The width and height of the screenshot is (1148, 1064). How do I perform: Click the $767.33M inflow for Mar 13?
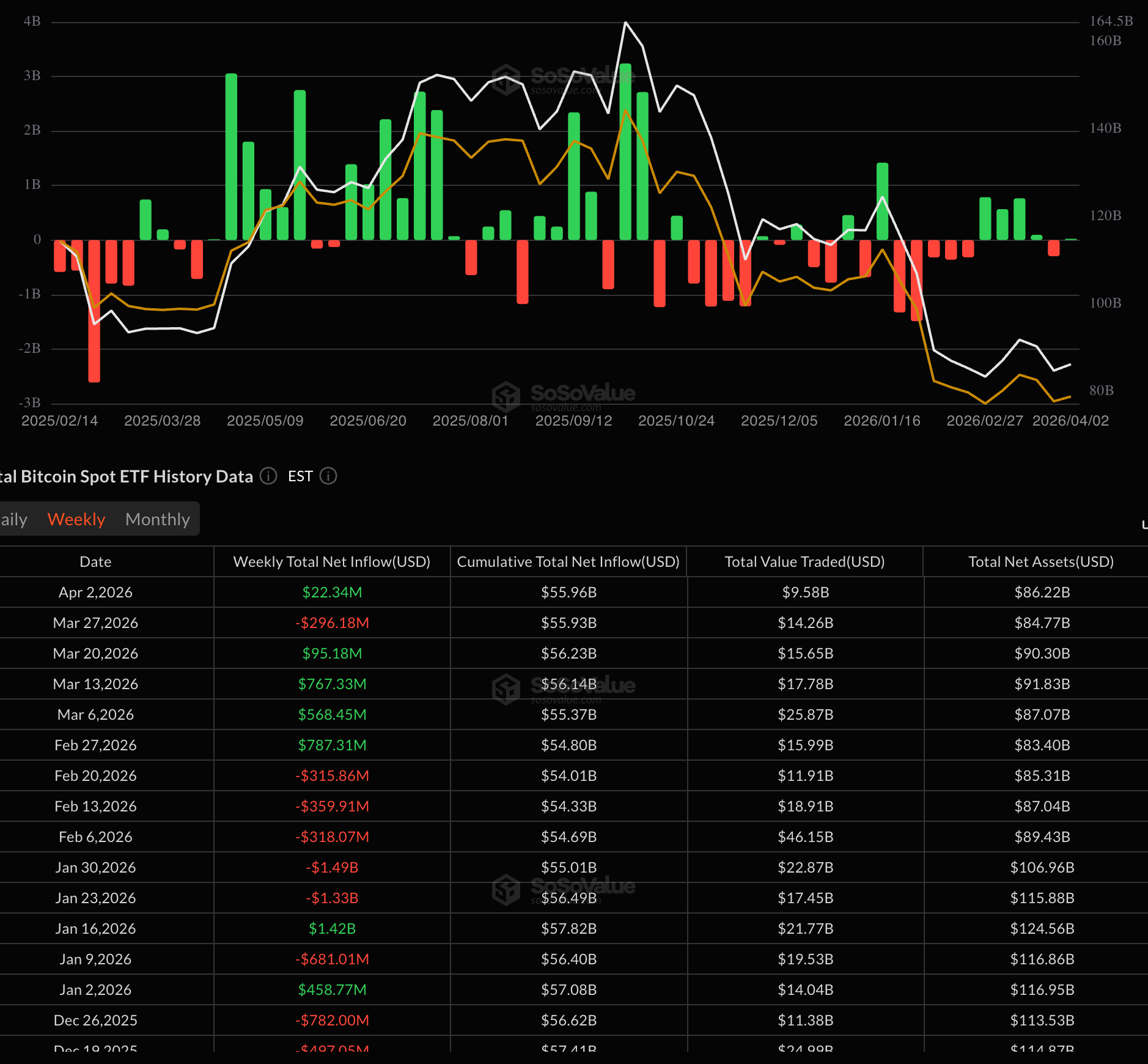(x=332, y=684)
